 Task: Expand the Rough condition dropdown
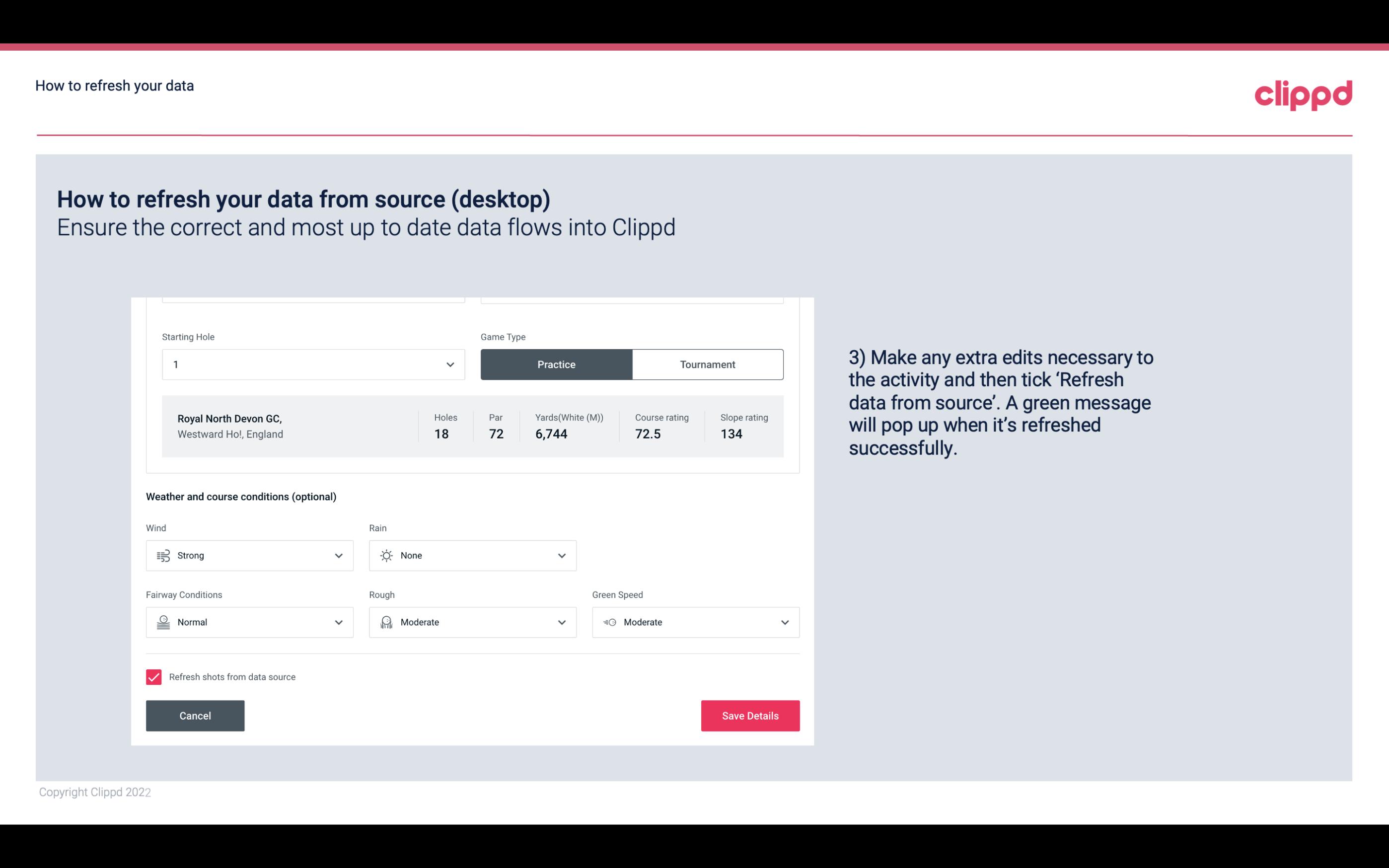click(x=561, y=622)
